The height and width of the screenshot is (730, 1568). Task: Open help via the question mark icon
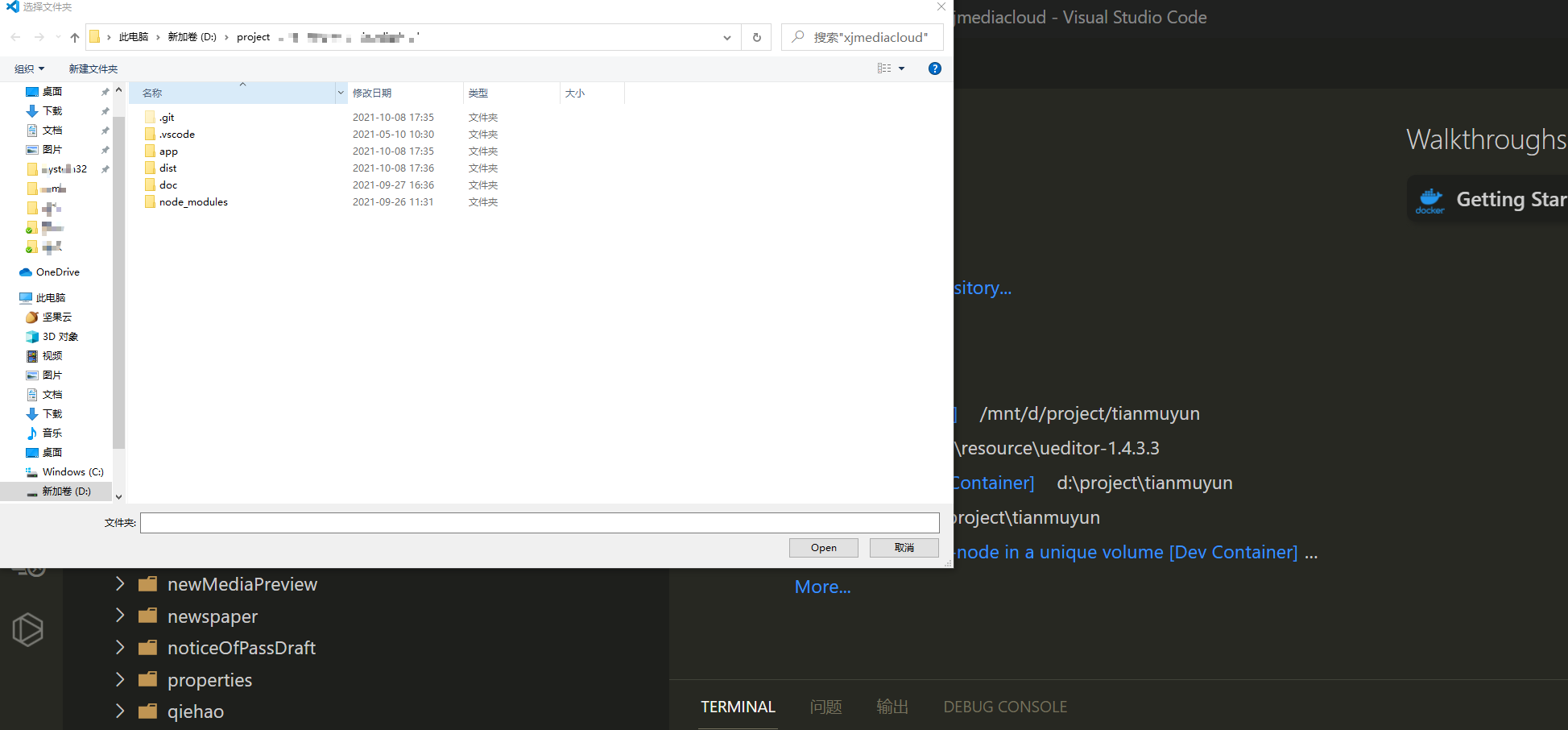[934, 68]
